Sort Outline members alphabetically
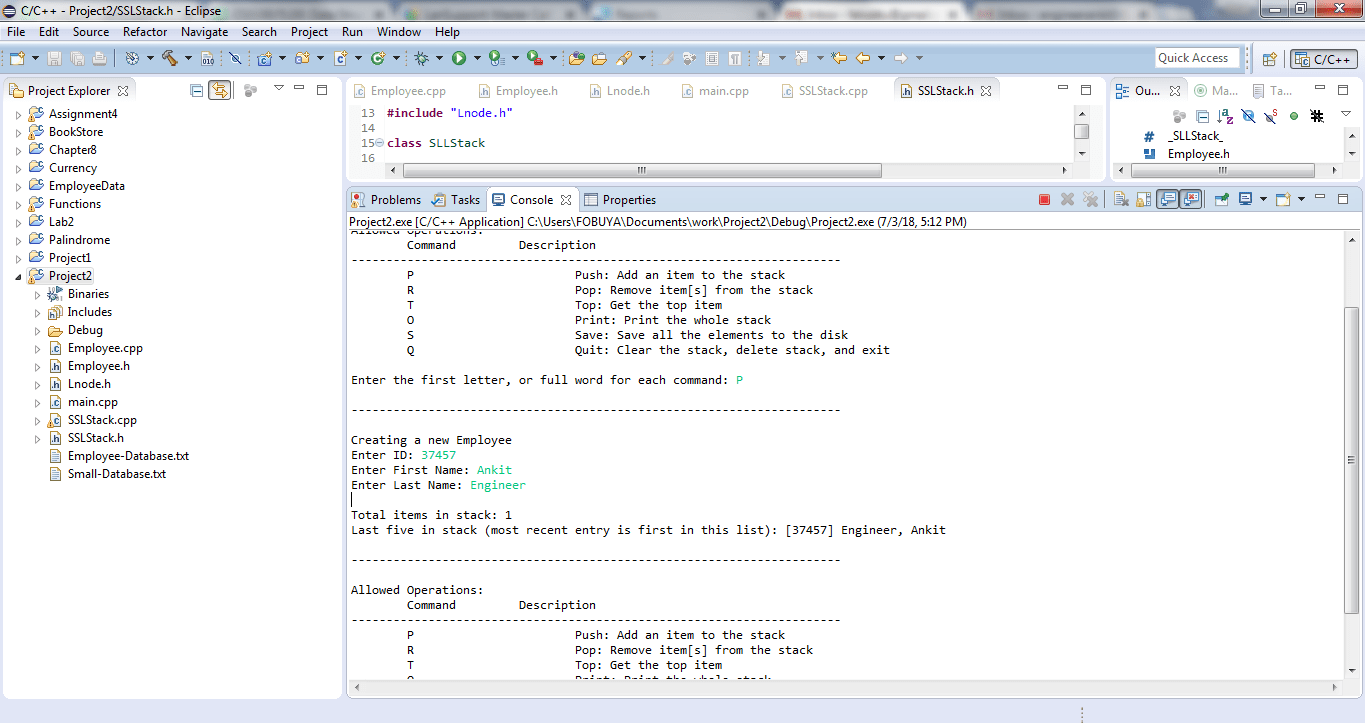Image resolution: width=1365 pixels, height=723 pixels. click(x=1225, y=116)
